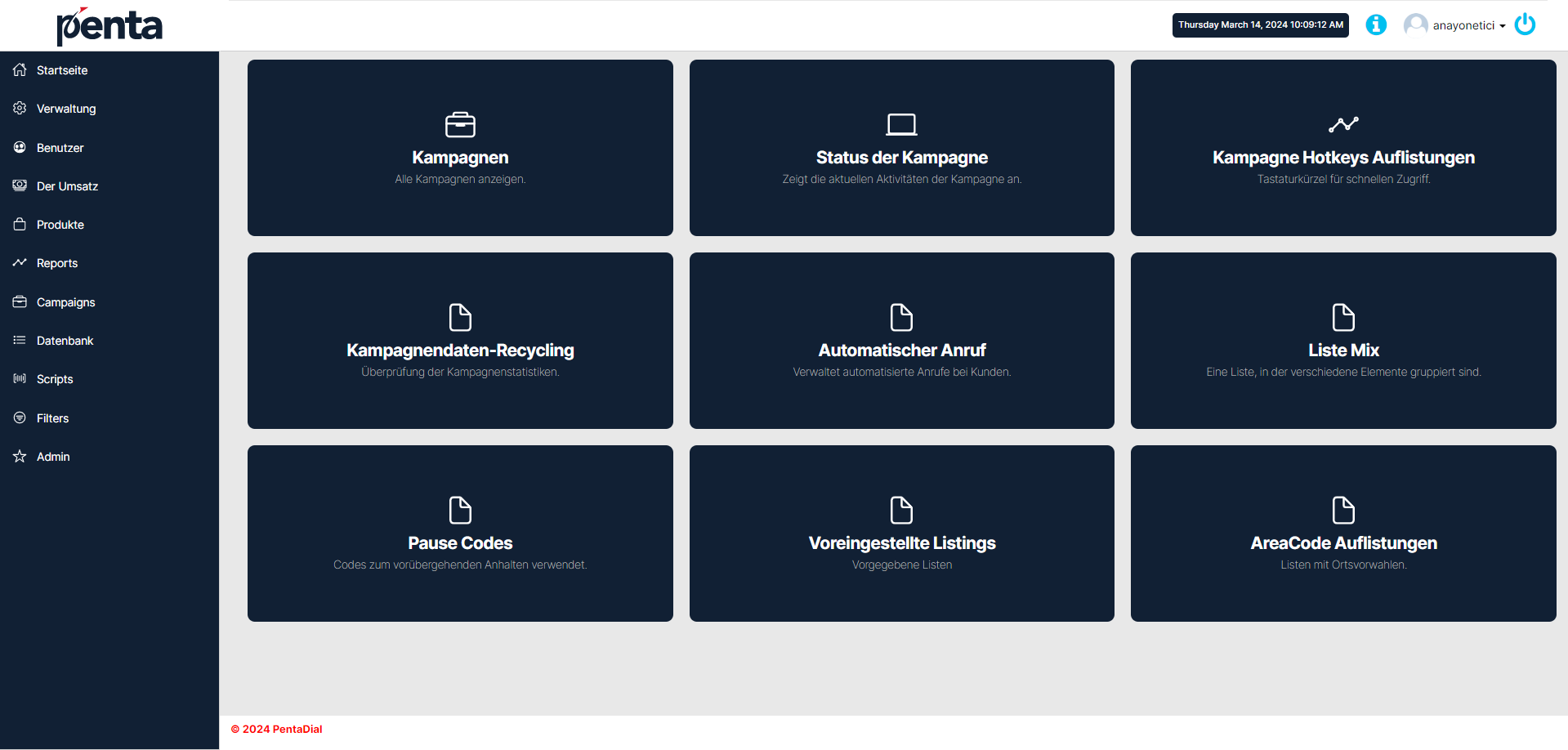The image size is (1568, 750).
Task: Click 'Listen mit Ortsvorwahlen.' description
Action: [x=1343, y=565]
